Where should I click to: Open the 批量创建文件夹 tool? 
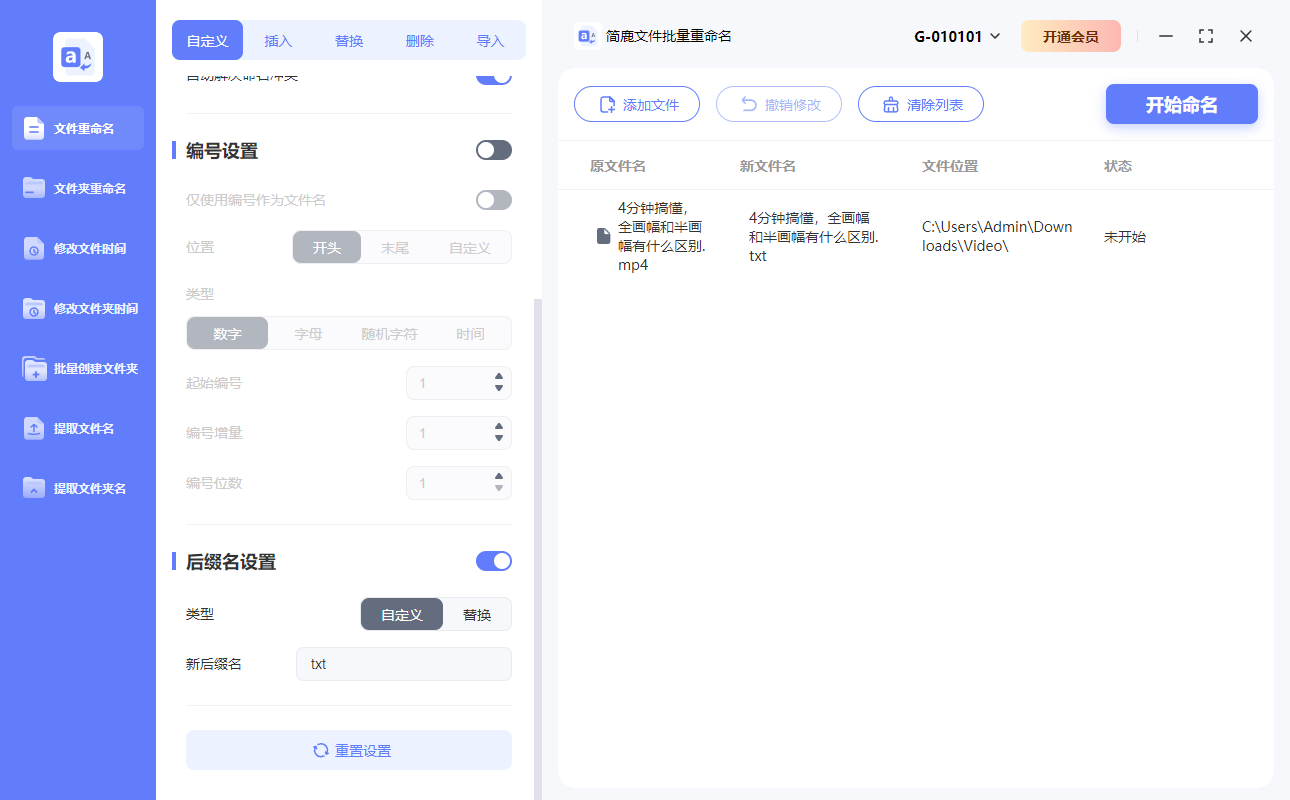[x=77, y=368]
